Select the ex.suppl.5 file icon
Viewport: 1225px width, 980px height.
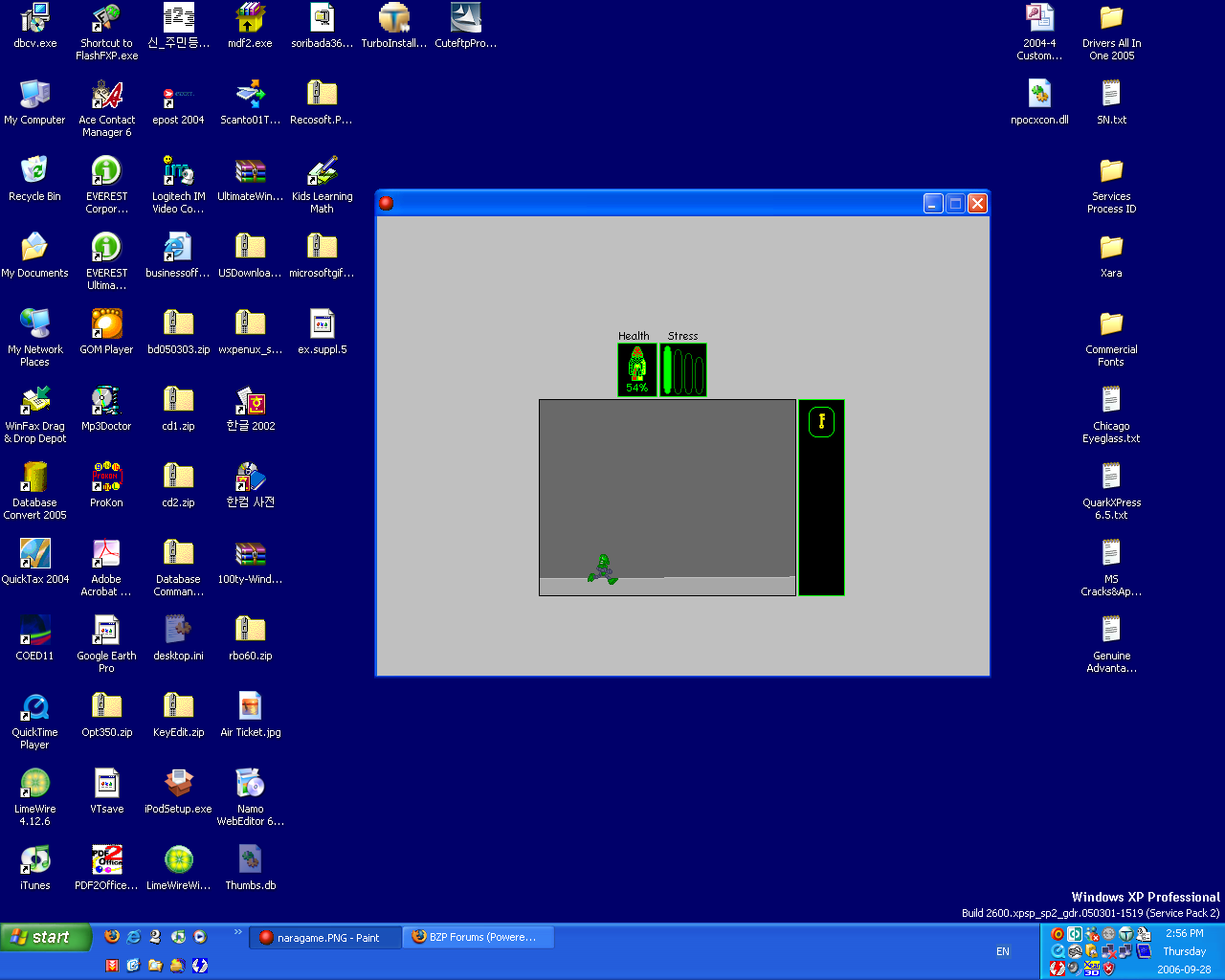(322, 332)
